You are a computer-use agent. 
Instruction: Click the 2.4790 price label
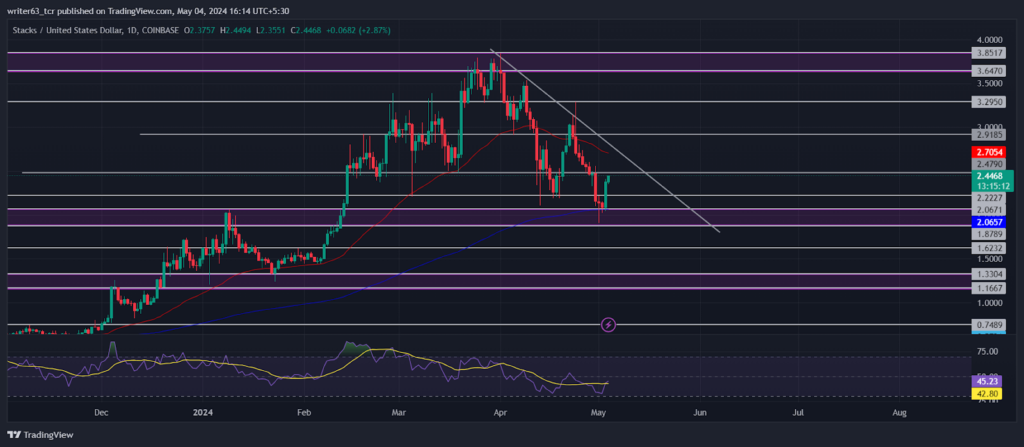987,163
